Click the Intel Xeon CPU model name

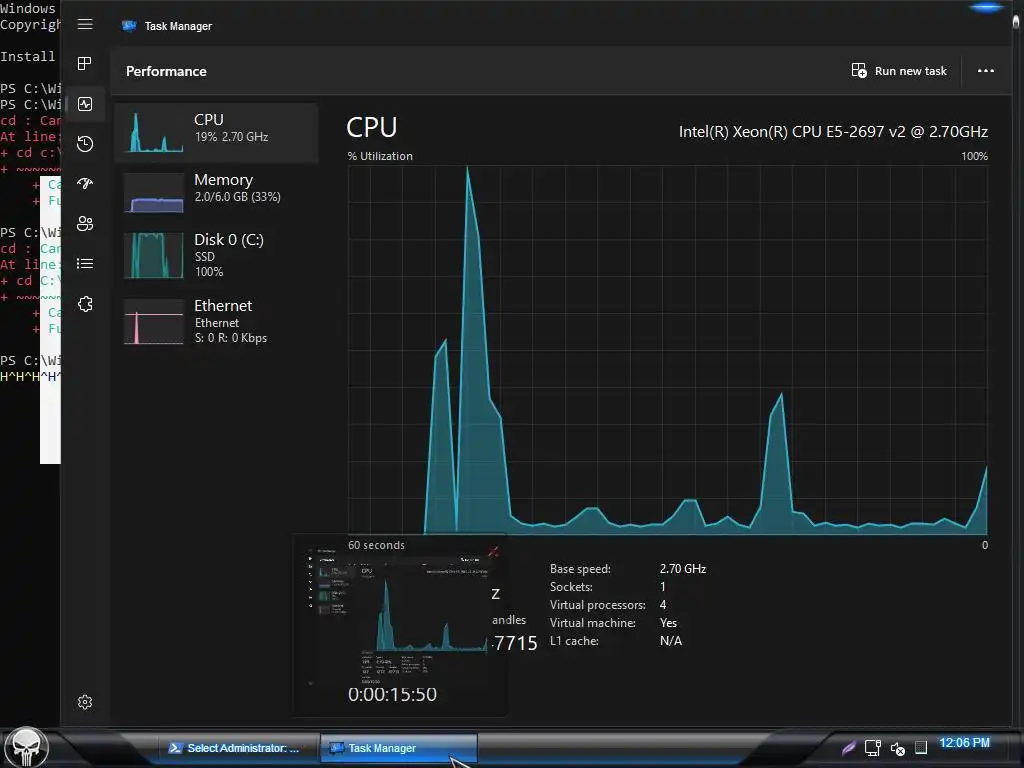coord(833,132)
